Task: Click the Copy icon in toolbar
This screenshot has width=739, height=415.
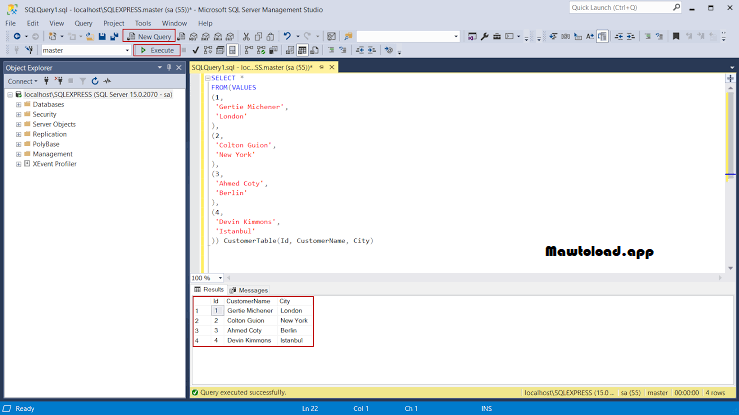Action: click(258, 36)
